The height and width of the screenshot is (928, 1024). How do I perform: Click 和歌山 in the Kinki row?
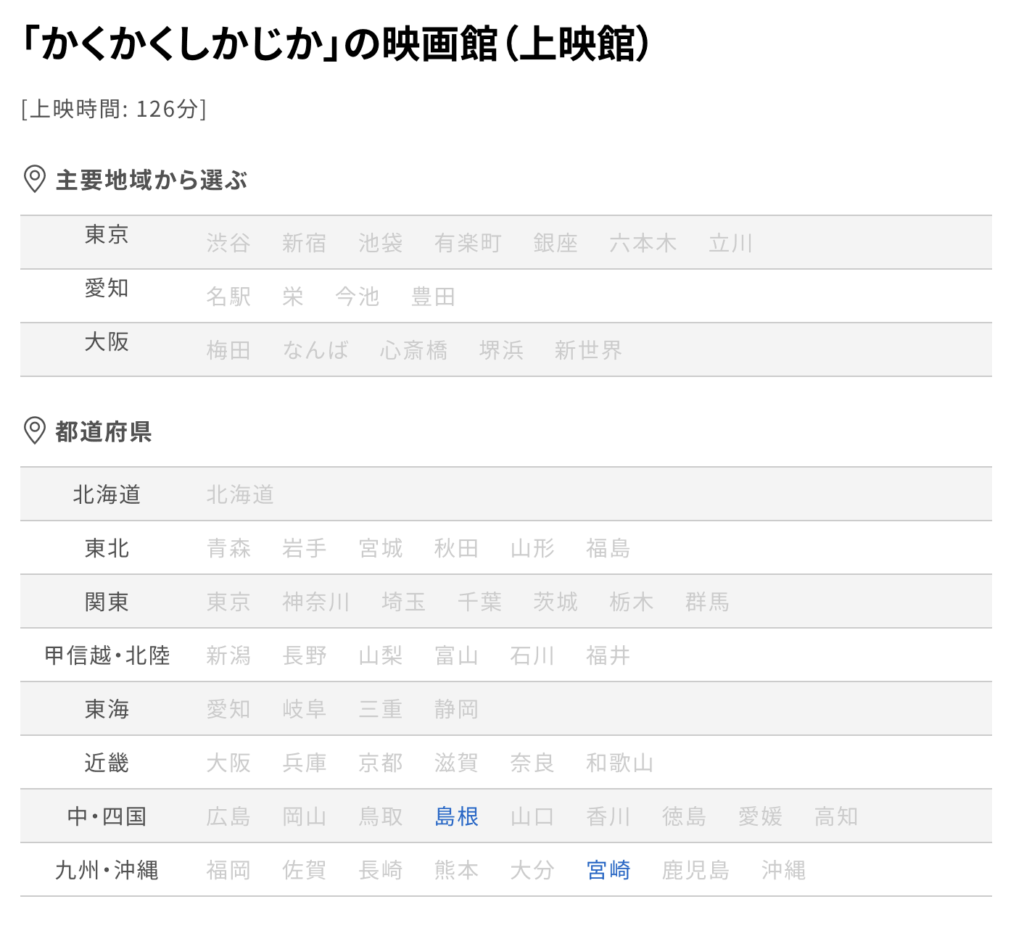click(620, 763)
